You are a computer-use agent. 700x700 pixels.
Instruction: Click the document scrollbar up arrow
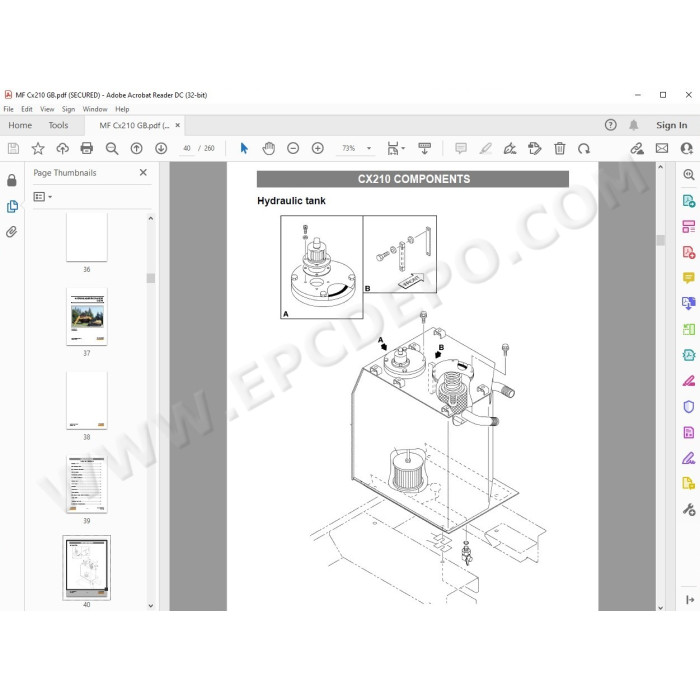tap(661, 167)
